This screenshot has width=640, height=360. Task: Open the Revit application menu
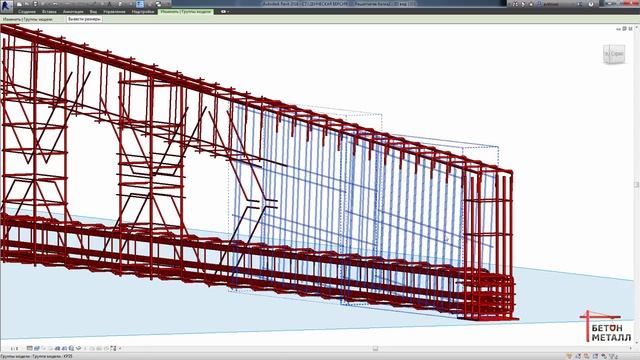pyautogui.click(x=7, y=6)
